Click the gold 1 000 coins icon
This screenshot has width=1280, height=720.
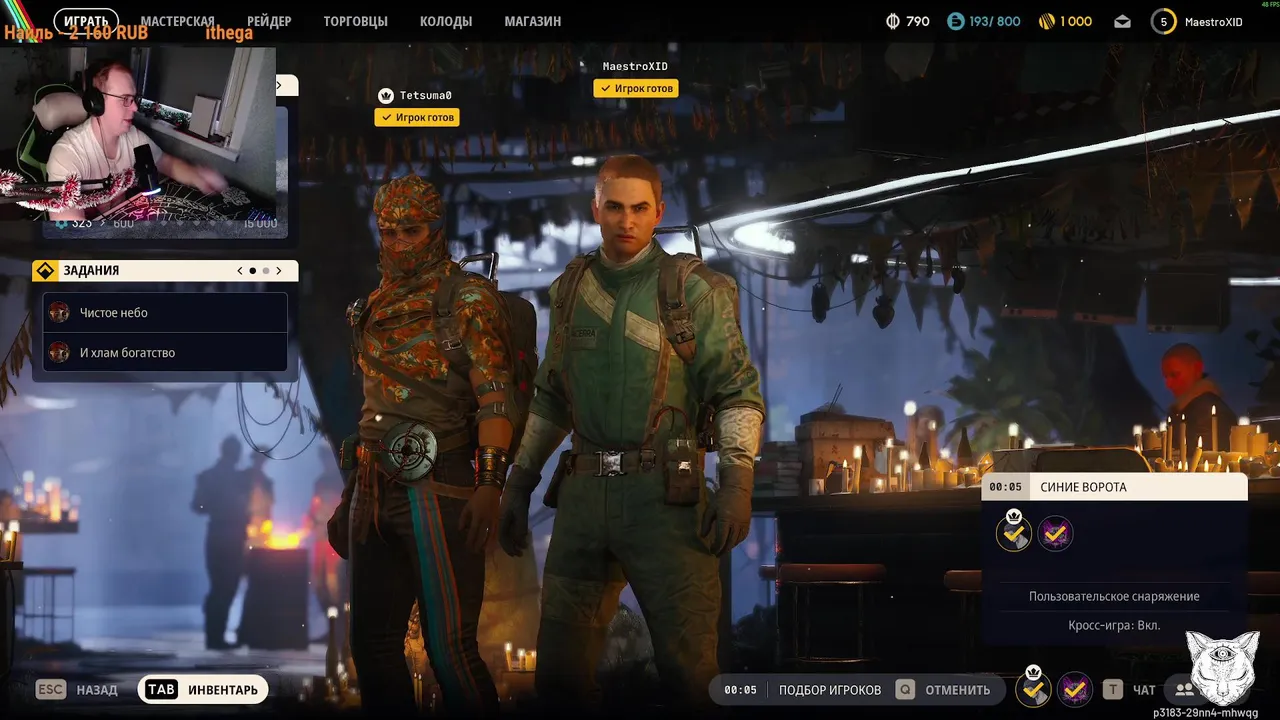coord(1047,21)
